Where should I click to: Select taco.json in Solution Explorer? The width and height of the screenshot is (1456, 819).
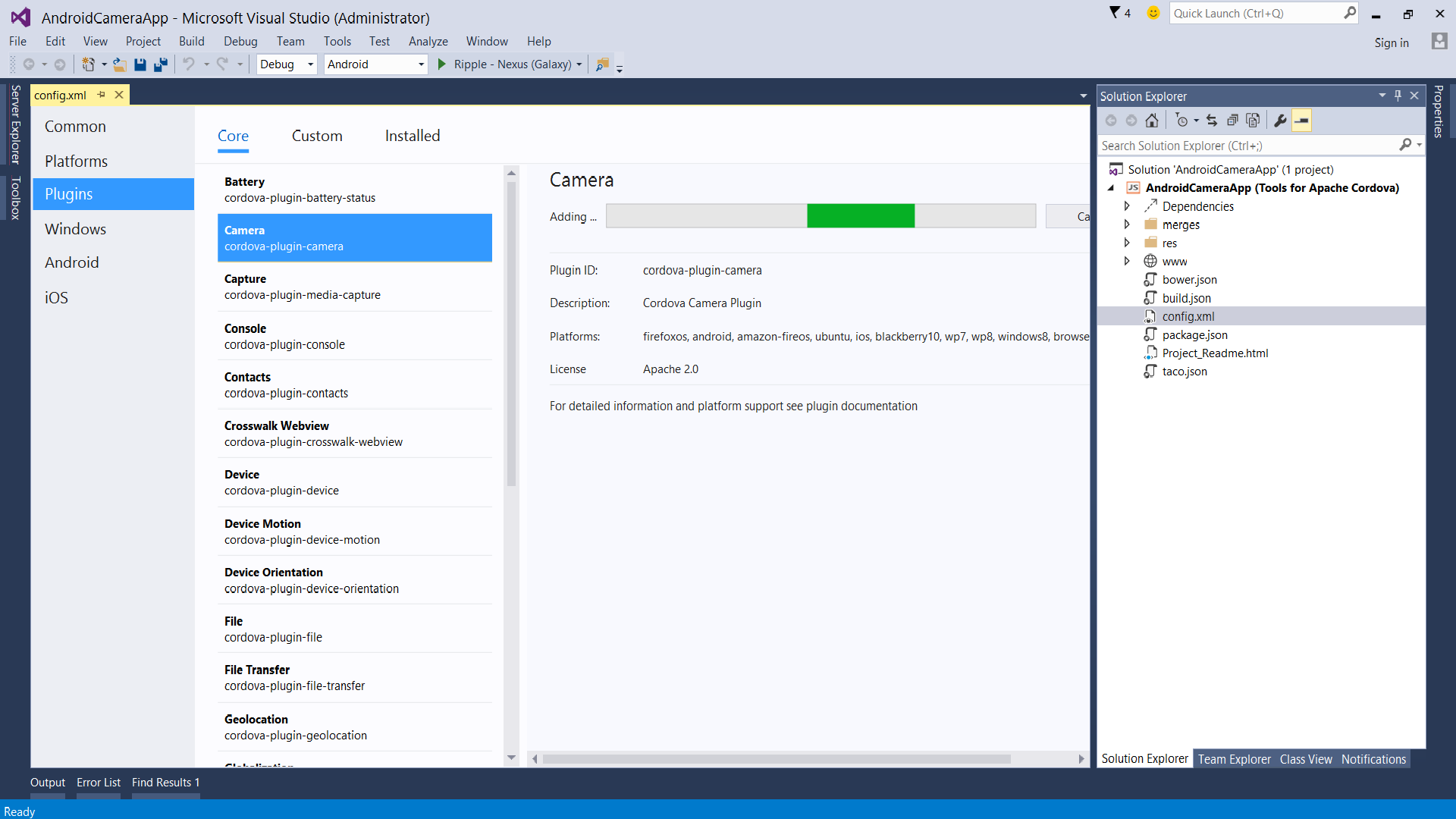pyautogui.click(x=1185, y=372)
